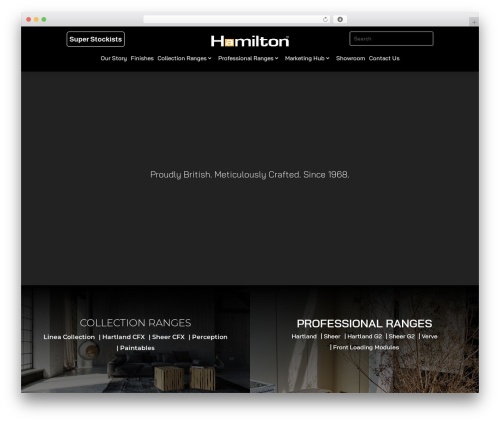Screen dimensions: 500x423
Task: Open the Front Loading Modules link
Action: (x=366, y=347)
